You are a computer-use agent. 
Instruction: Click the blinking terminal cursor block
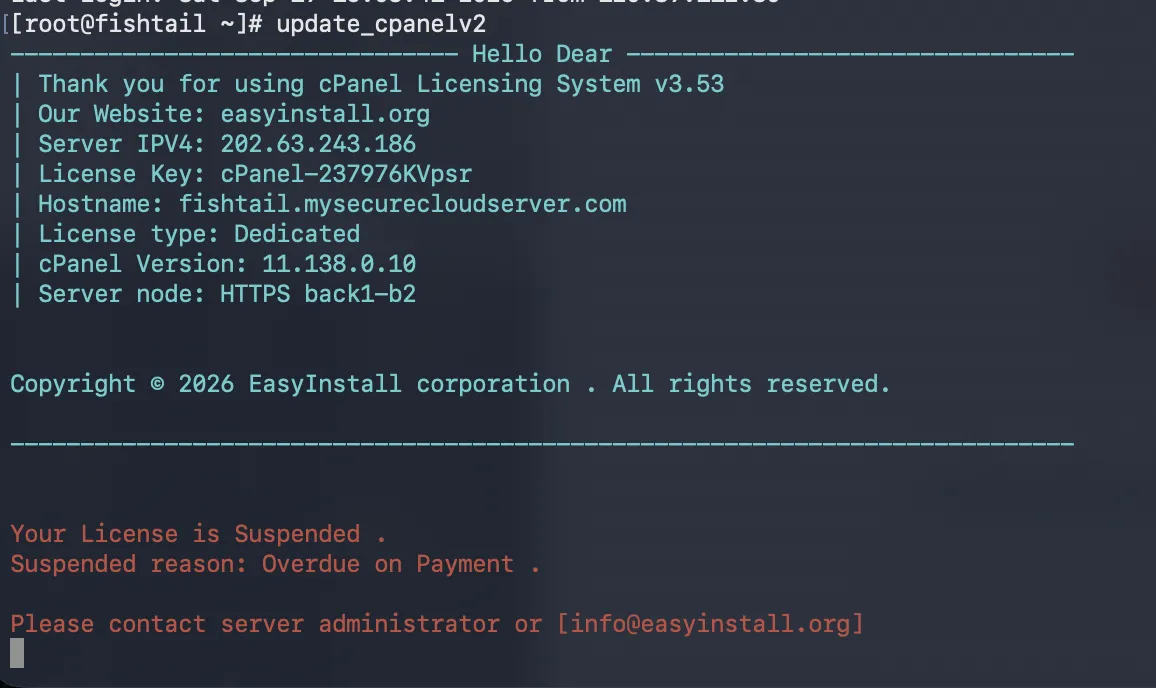[x=17, y=653]
